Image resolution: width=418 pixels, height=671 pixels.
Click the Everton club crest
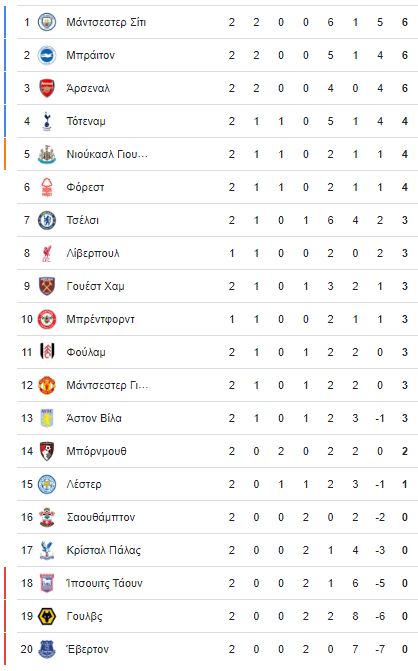(47, 649)
